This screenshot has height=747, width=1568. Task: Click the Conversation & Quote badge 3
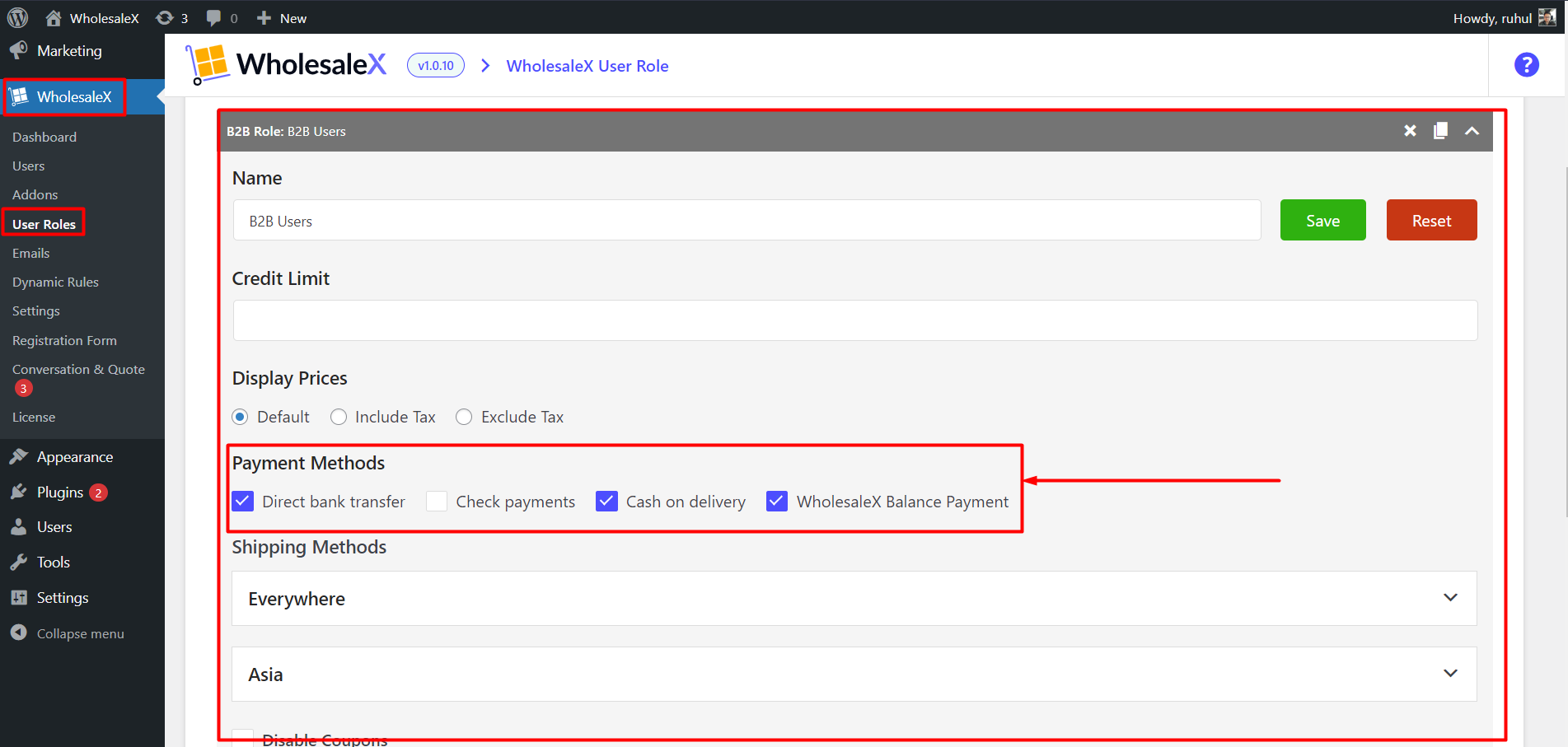pos(23,389)
